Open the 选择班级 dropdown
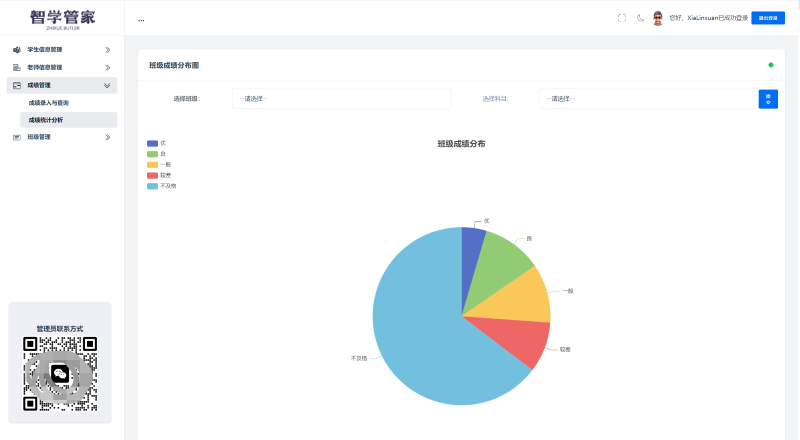Screen dimensions: 800x440 pyautogui.click(x=341, y=99)
